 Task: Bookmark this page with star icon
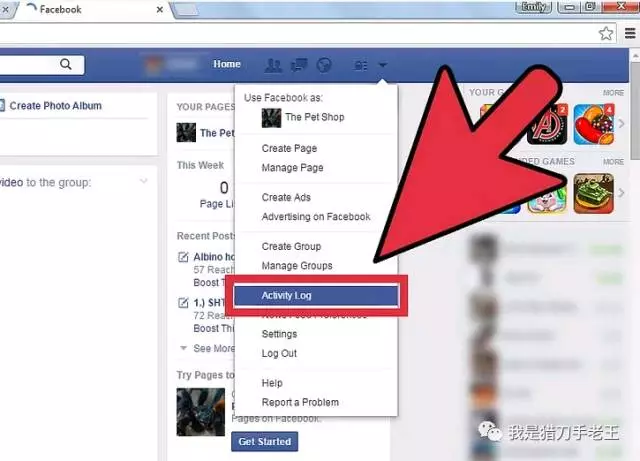pyautogui.click(x=606, y=33)
